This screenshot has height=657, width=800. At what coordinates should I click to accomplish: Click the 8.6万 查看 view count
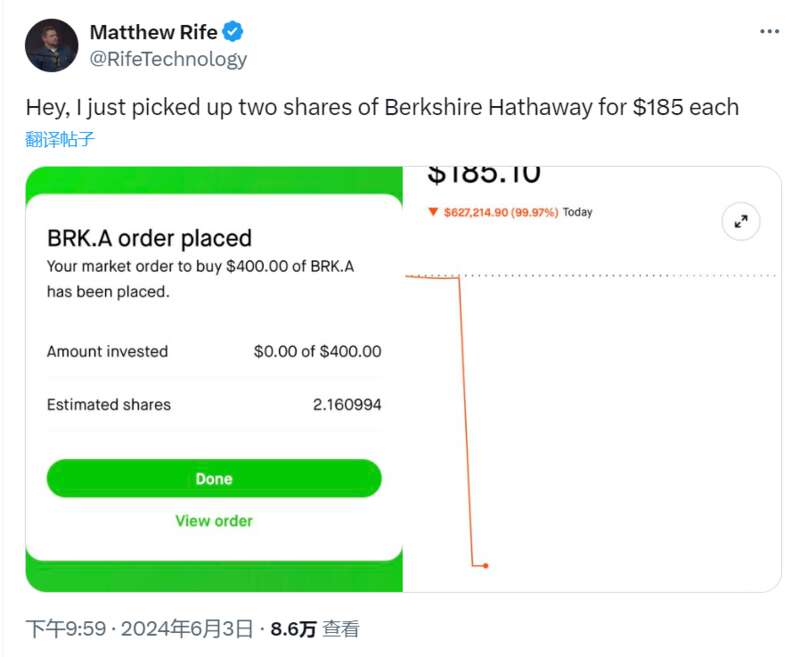pyautogui.click(x=315, y=628)
